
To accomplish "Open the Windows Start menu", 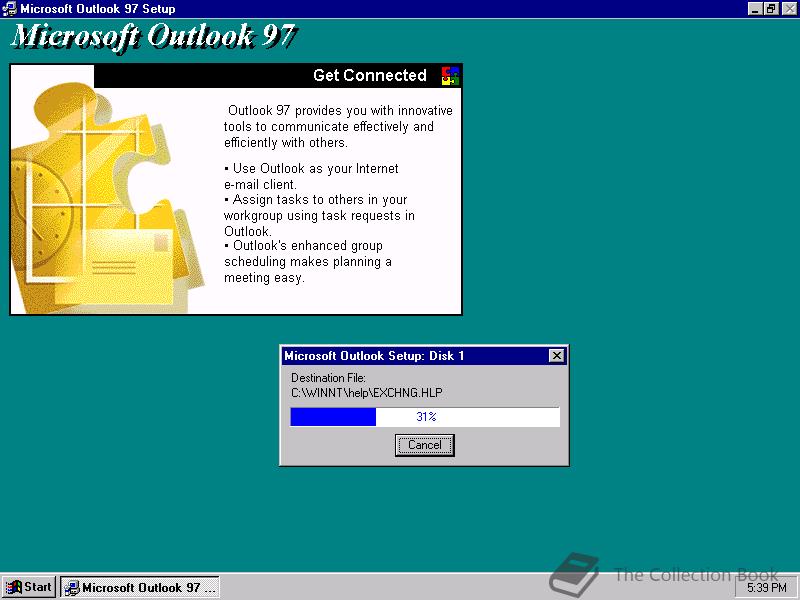I will point(29,587).
